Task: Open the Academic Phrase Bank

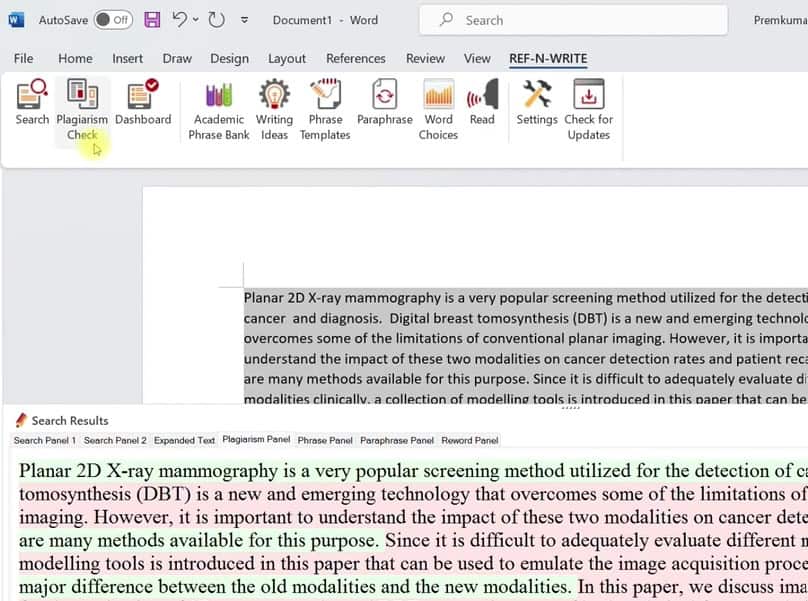Action: click(218, 109)
